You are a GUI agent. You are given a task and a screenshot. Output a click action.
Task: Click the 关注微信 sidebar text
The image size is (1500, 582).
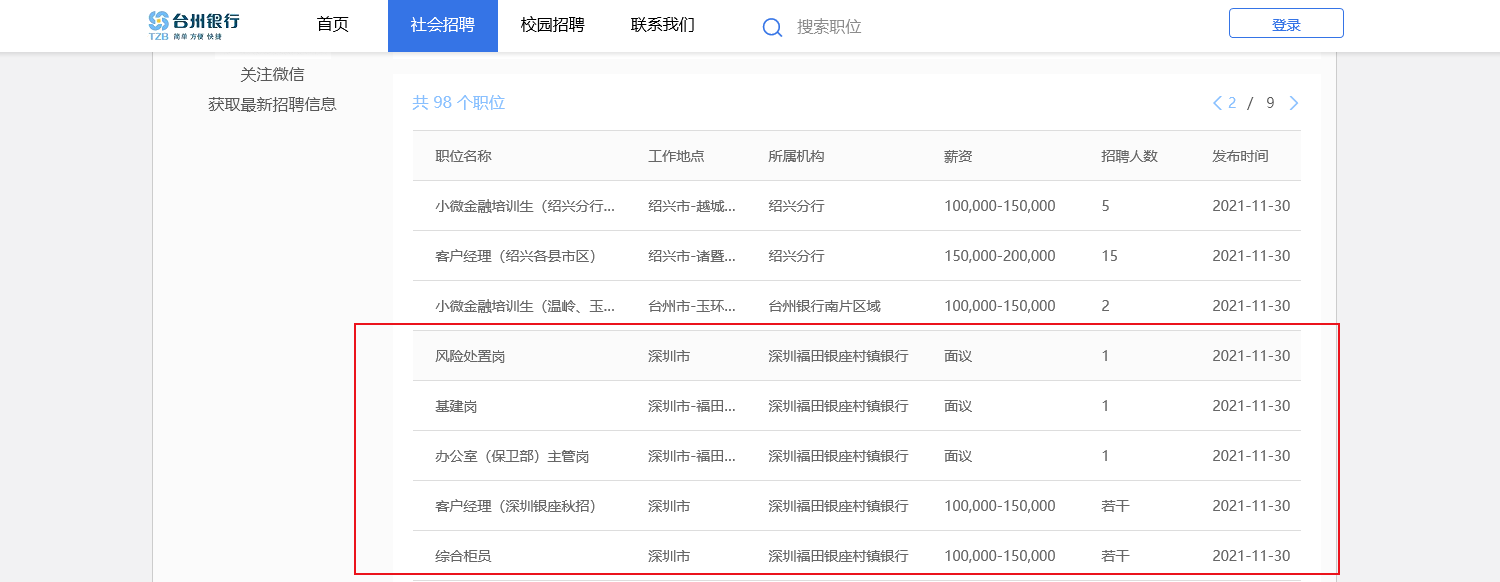272,74
